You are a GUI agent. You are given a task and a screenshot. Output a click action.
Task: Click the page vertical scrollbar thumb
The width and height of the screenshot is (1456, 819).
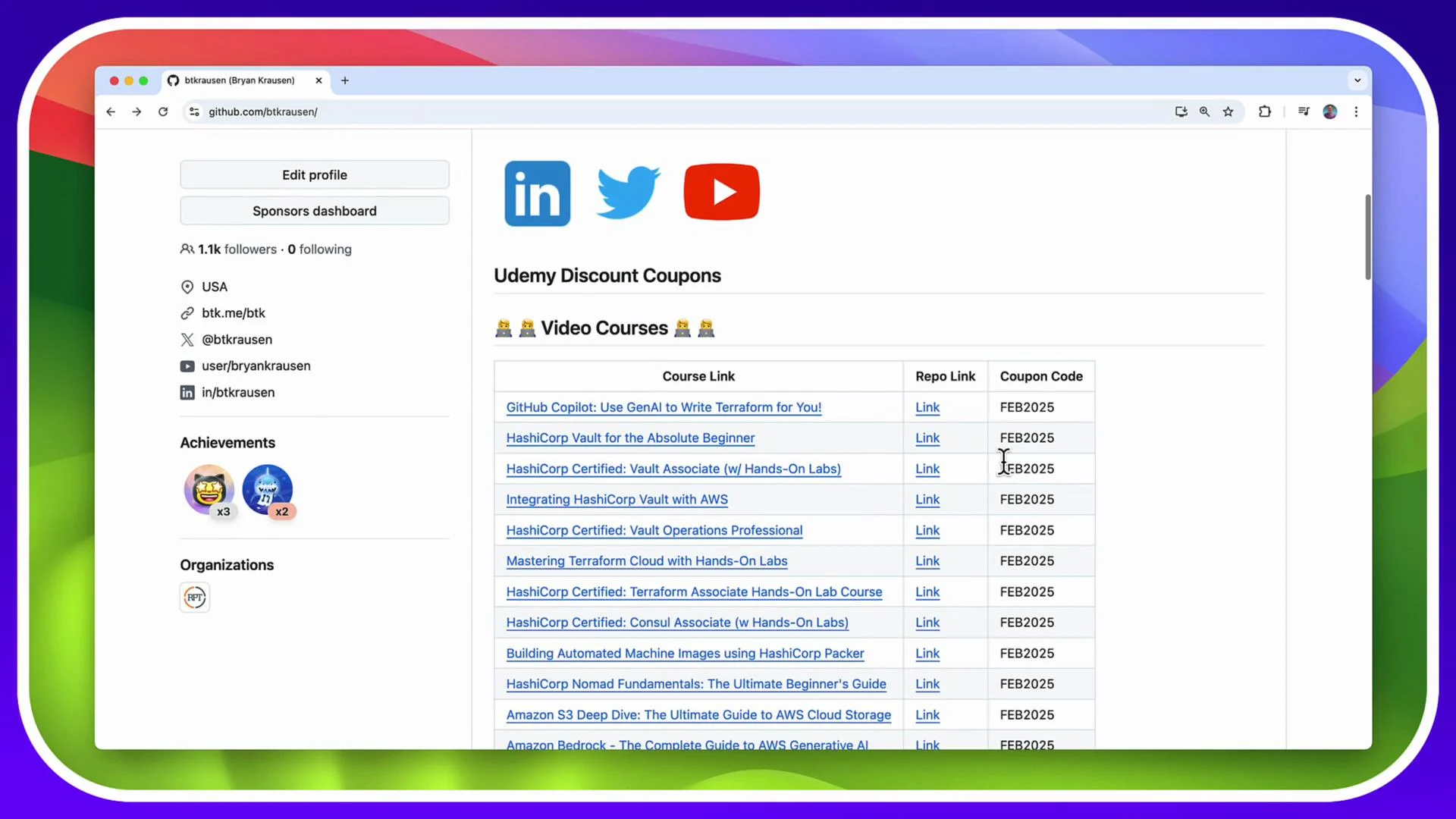(x=1367, y=237)
